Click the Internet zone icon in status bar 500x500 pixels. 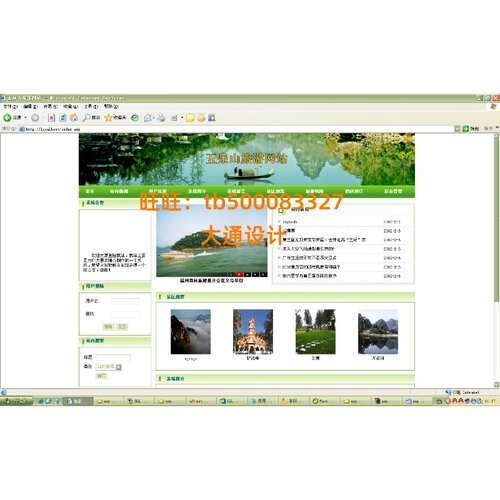(x=448, y=392)
